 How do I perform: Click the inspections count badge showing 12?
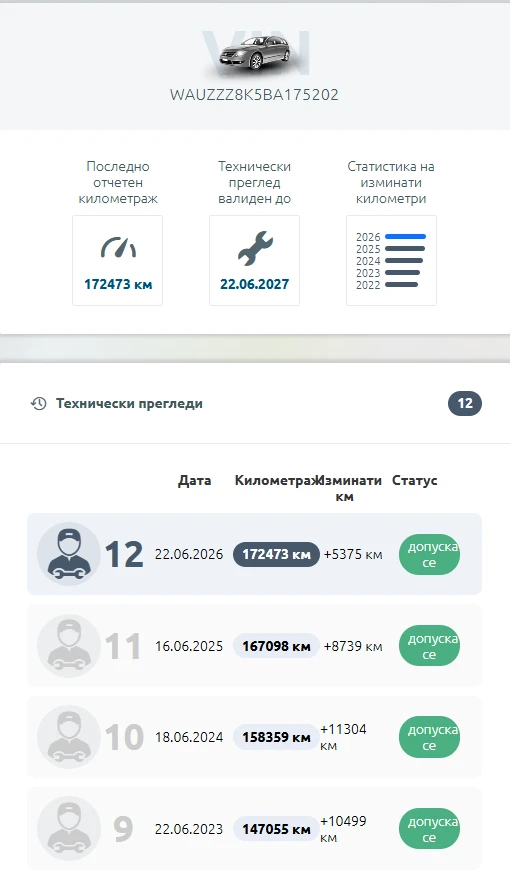[x=465, y=403]
